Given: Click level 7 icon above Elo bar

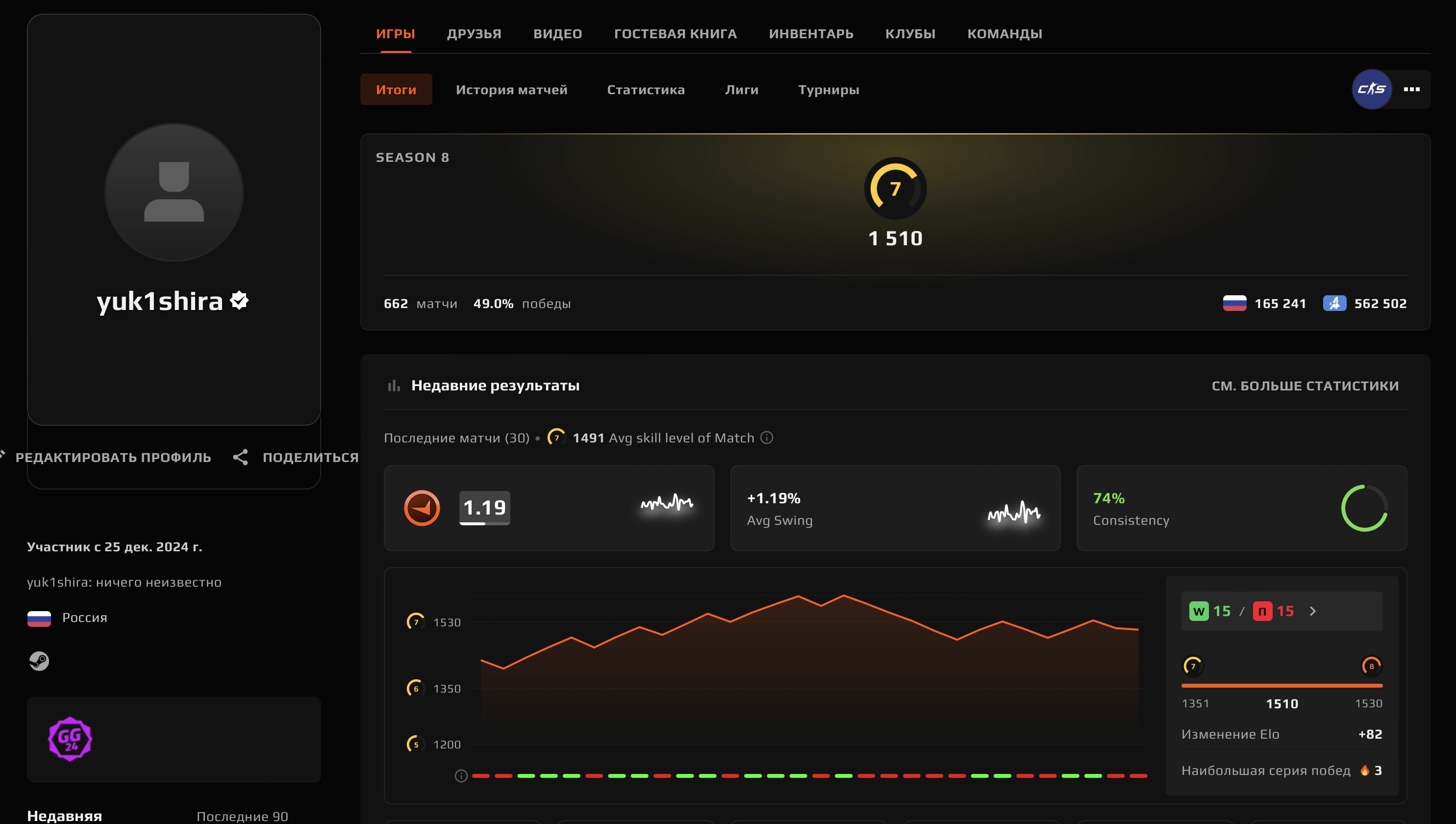Looking at the screenshot, I should pyautogui.click(x=1193, y=666).
